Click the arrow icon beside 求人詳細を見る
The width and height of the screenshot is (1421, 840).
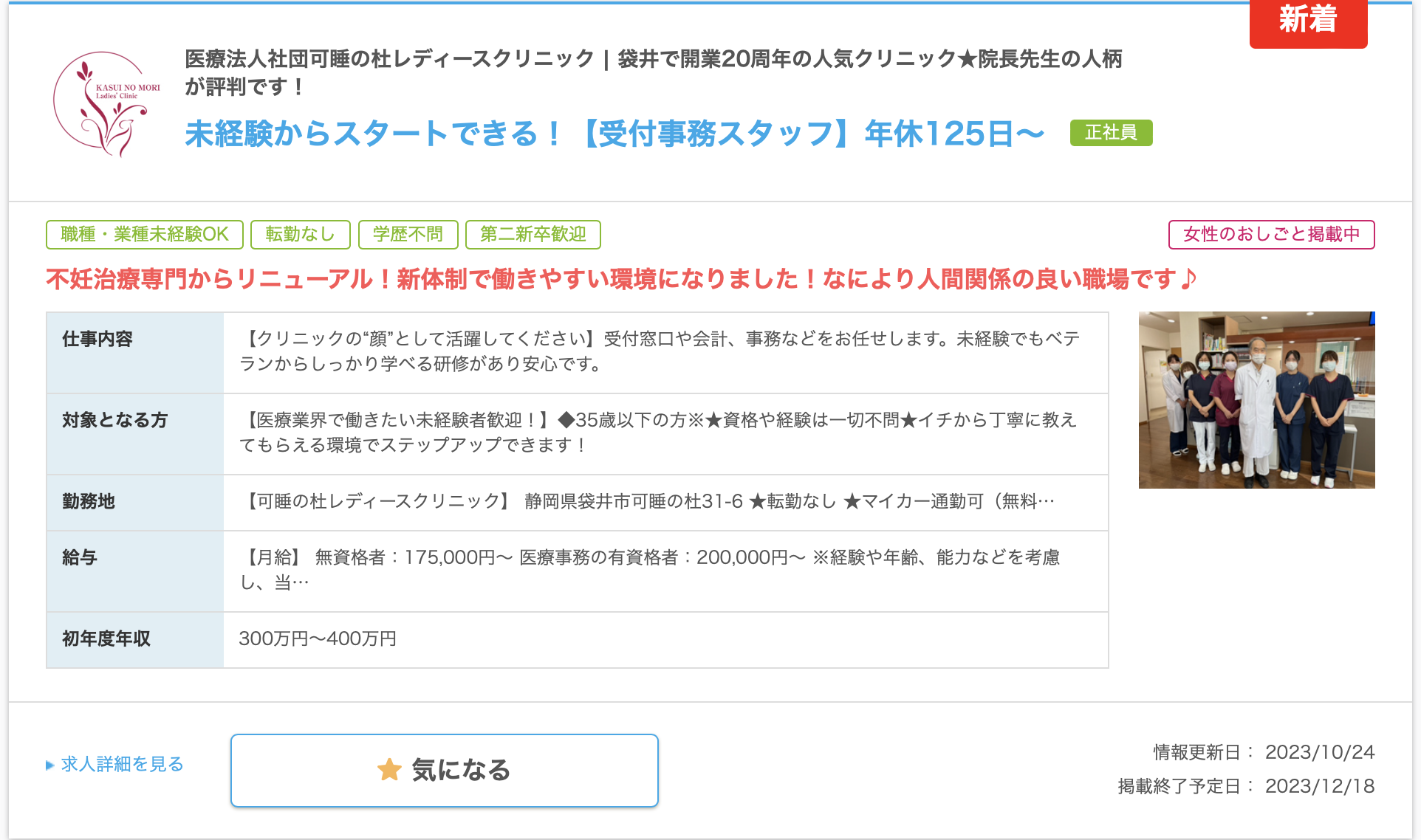coord(50,765)
